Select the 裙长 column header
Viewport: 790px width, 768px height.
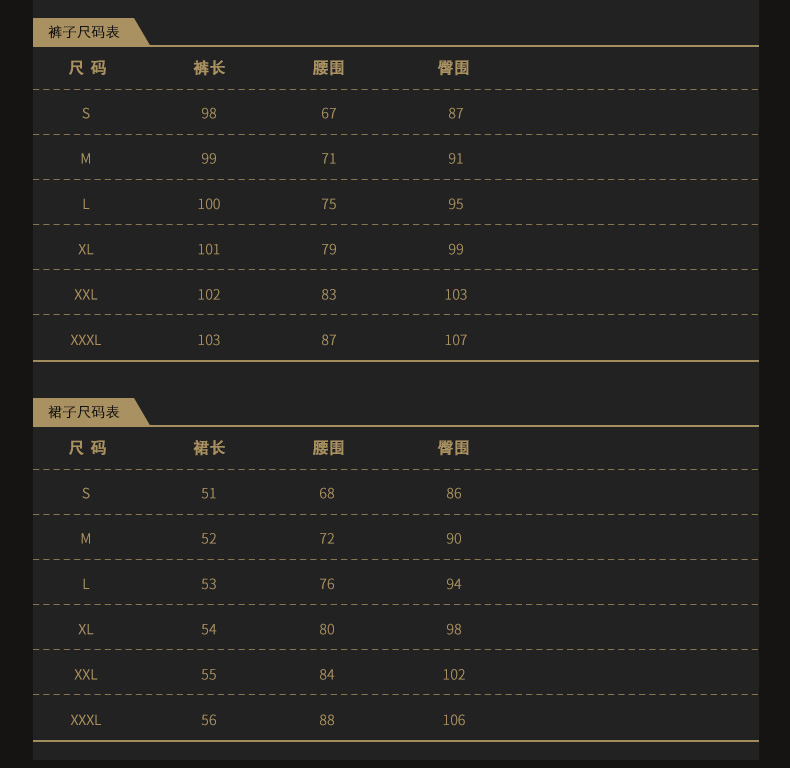[209, 448]
